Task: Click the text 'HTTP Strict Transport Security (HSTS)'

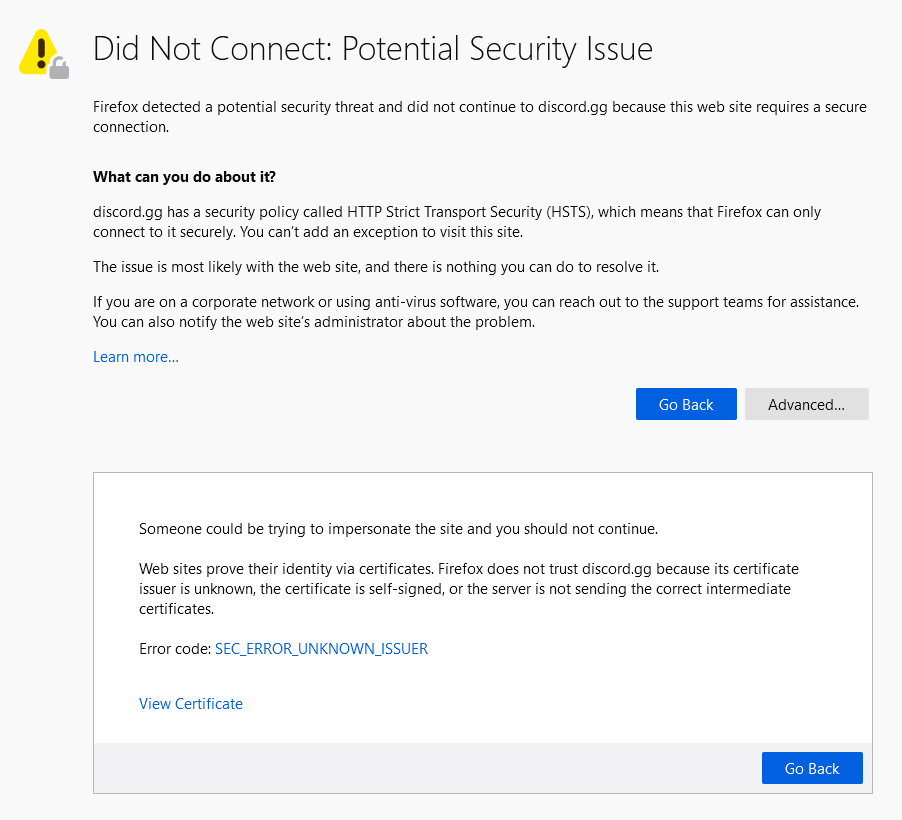Action: coord(469,212)
